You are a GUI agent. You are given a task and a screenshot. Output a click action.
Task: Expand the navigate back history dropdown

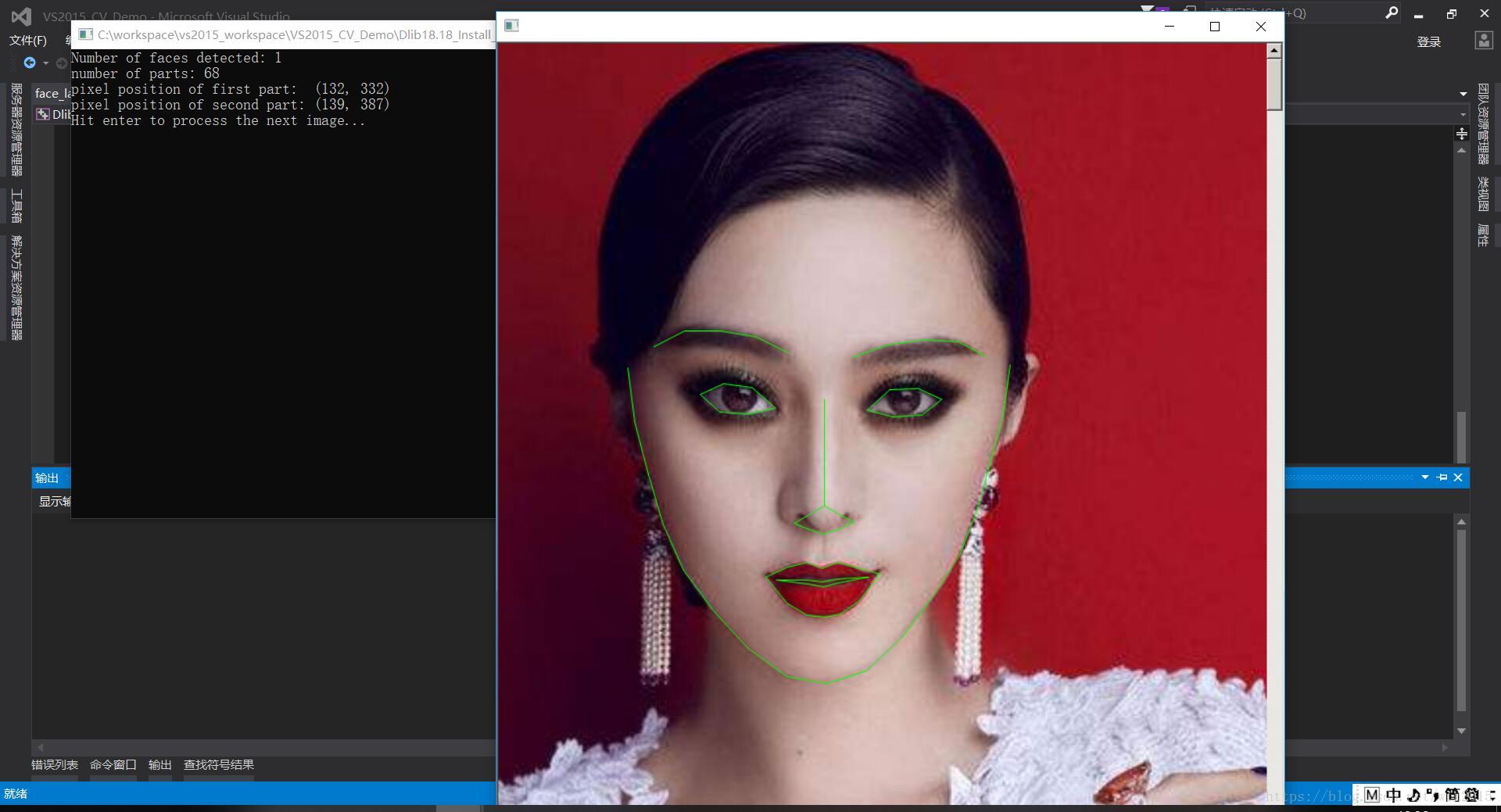pyautogui.click(x=45, y=63)
